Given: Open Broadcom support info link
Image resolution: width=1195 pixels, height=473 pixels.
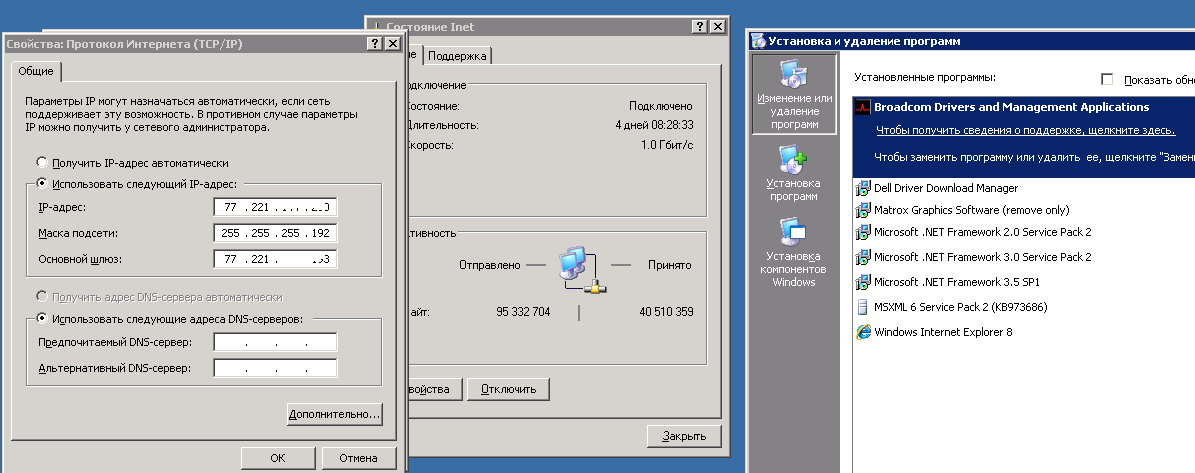Looking at the screenshot, I should coord(1026,130).
